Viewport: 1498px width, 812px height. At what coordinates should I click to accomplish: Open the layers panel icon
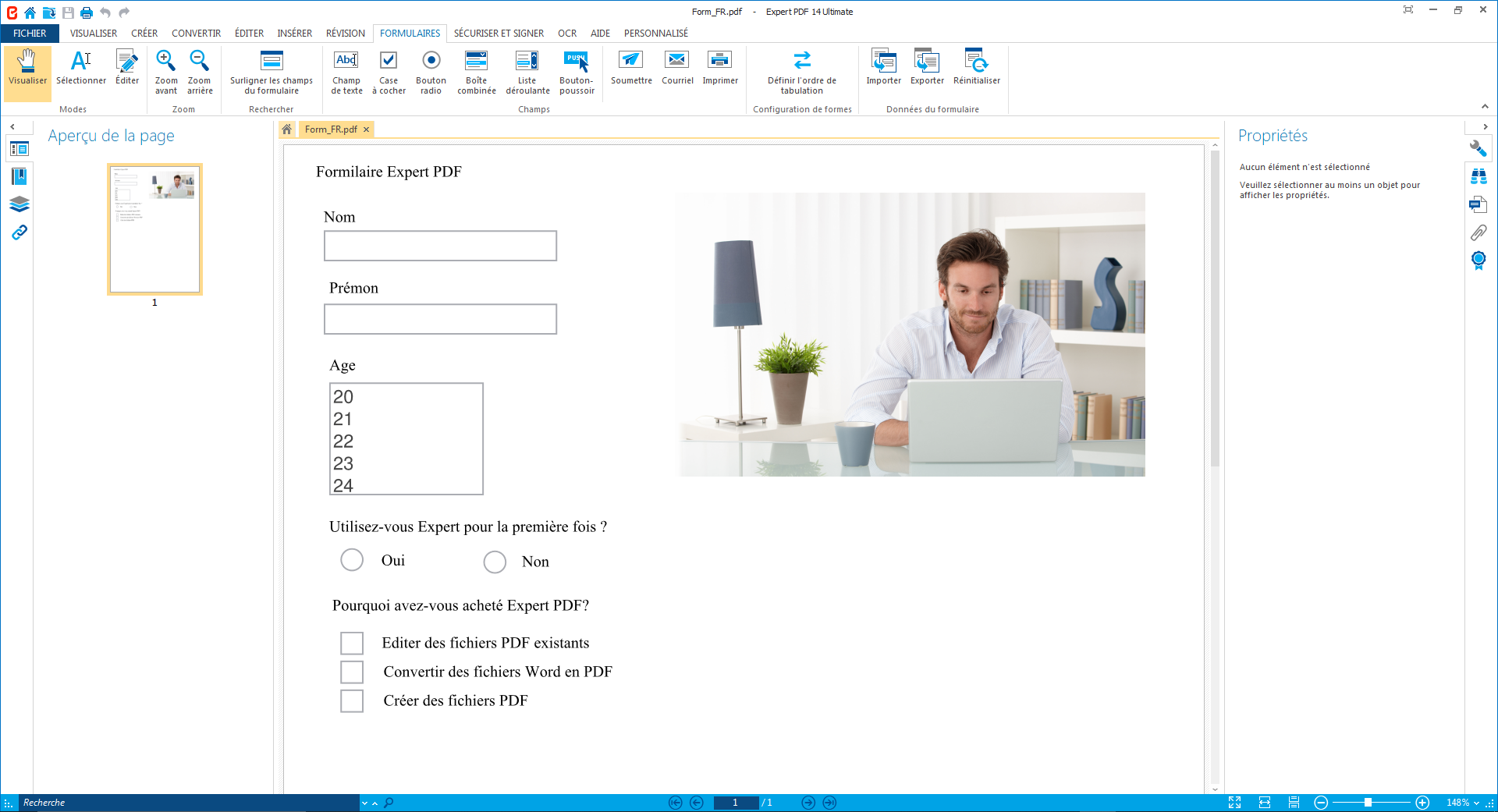click(20, 204)
